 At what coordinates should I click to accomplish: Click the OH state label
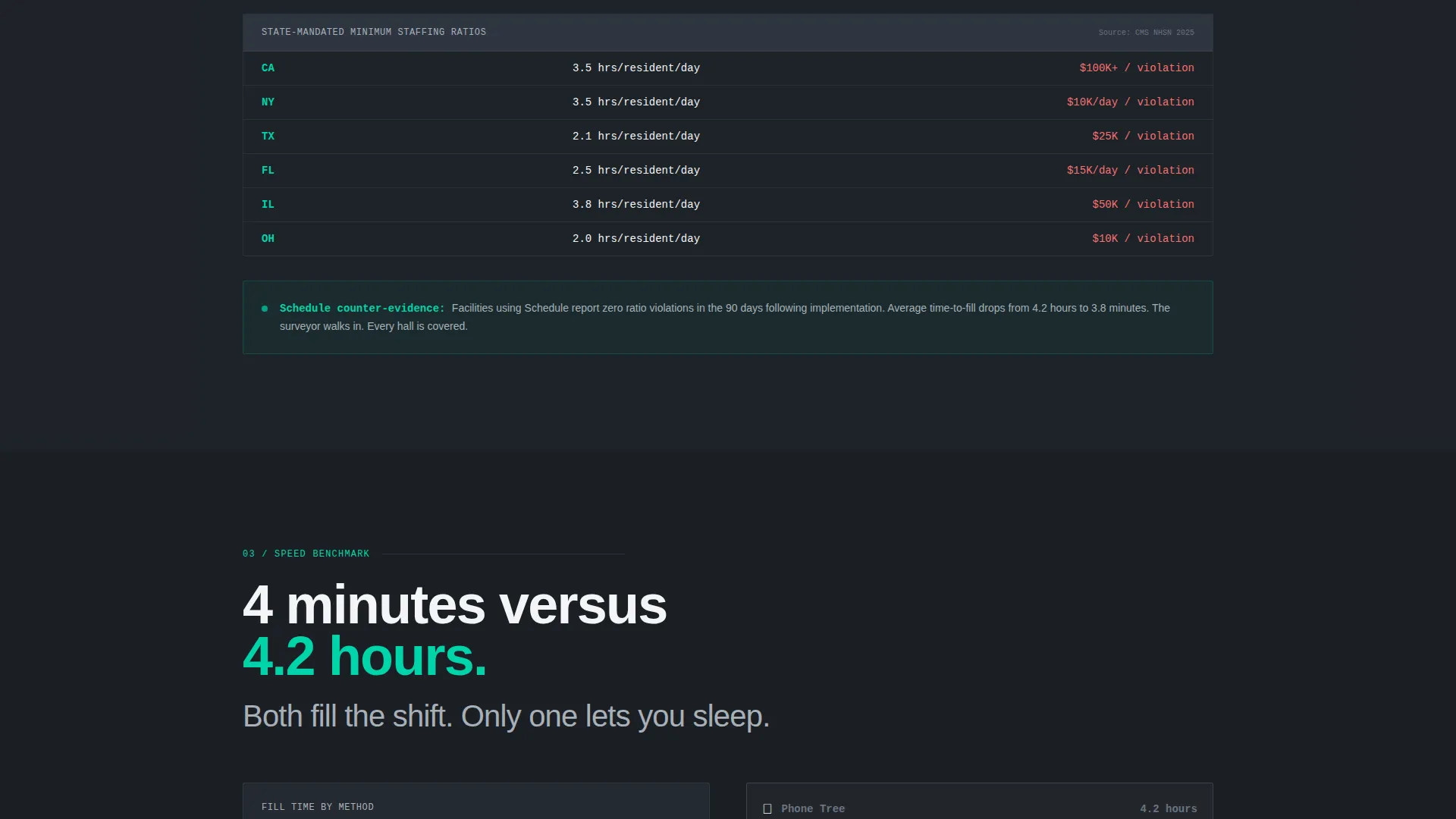[268, 239]
